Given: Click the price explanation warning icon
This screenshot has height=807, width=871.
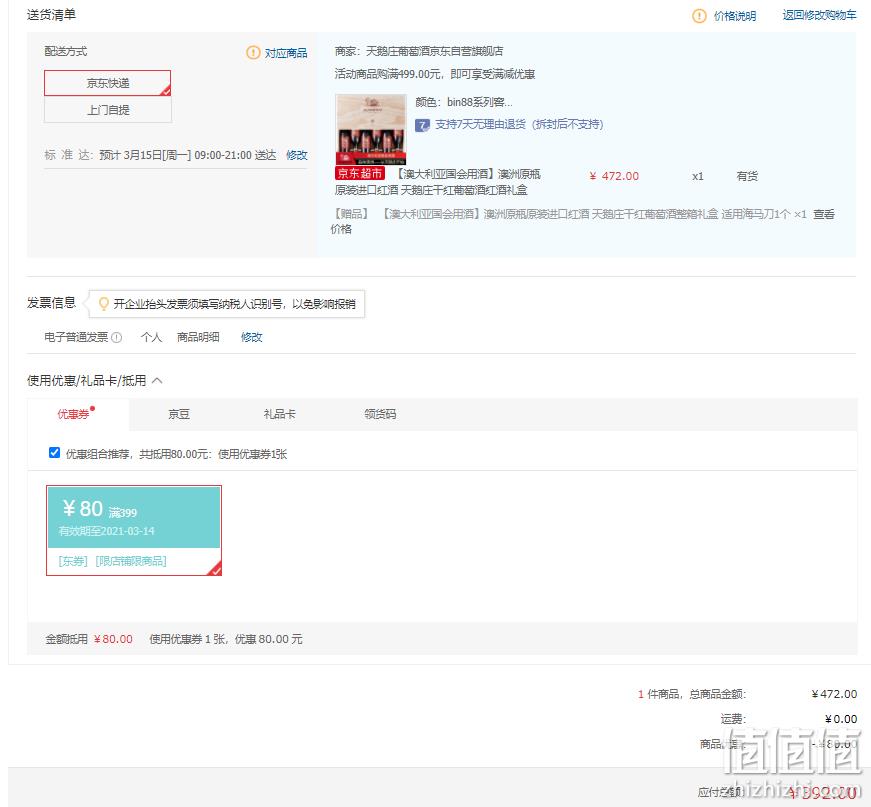Looking at the screenshot, I should [699, 16].
